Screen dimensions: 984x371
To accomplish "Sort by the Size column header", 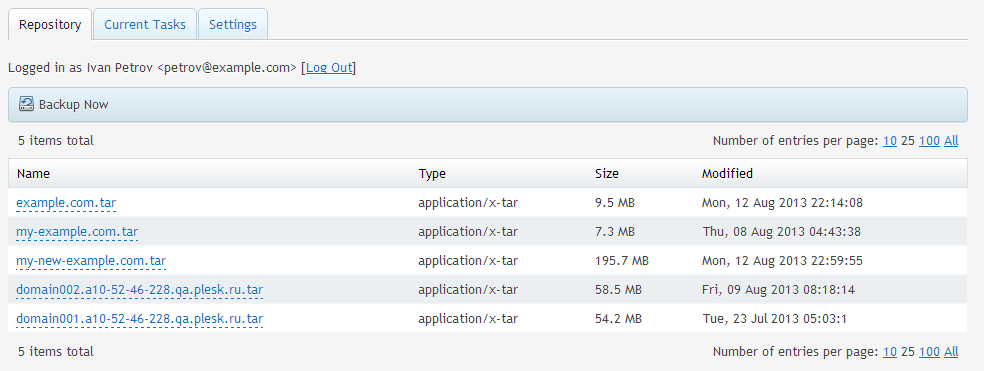I will click(x=607, y=173).
